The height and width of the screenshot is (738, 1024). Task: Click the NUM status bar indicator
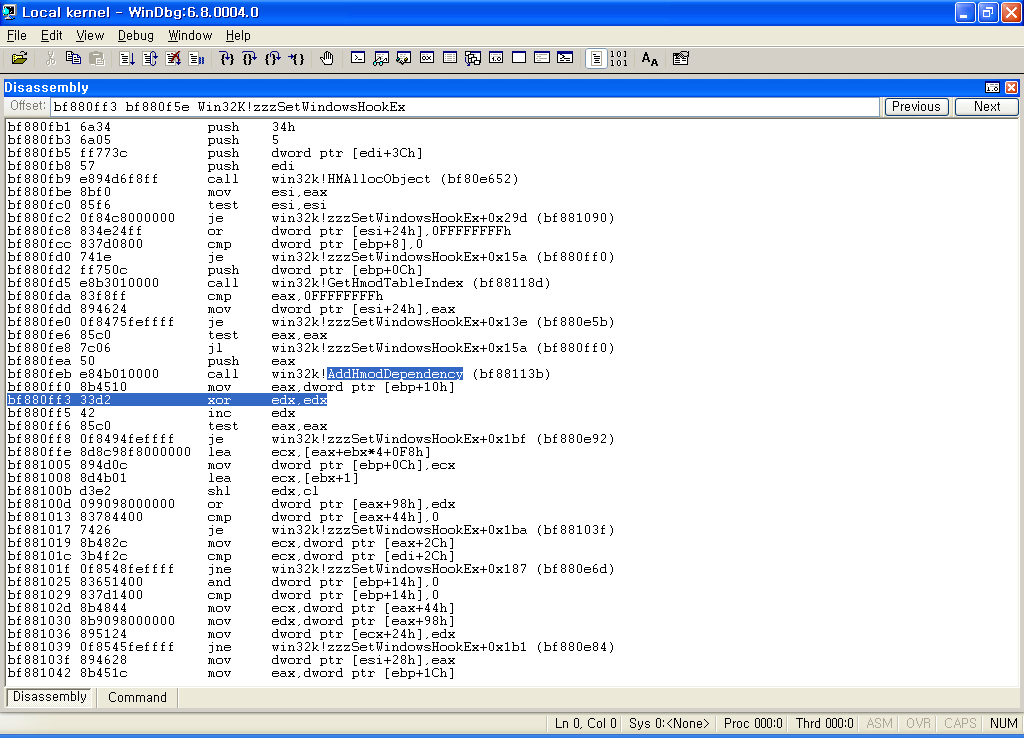pos(1003,723)
